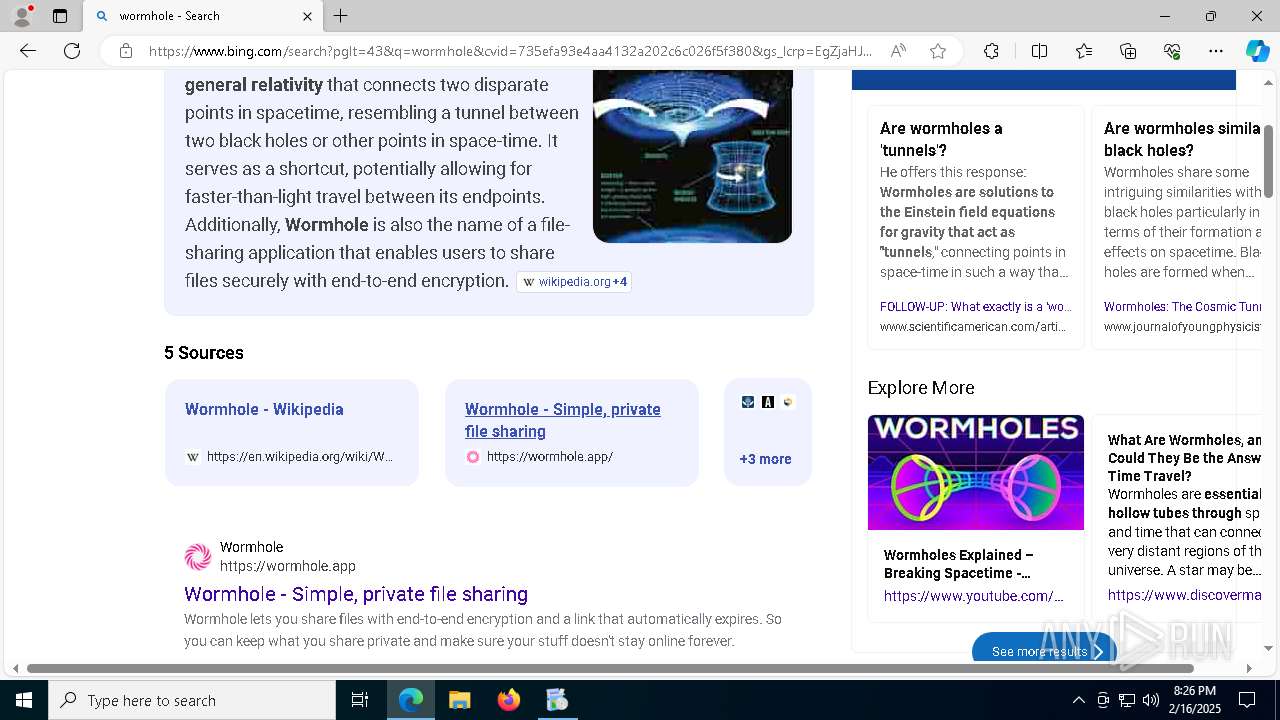Click the See more results button

[x=1044, y=650]
